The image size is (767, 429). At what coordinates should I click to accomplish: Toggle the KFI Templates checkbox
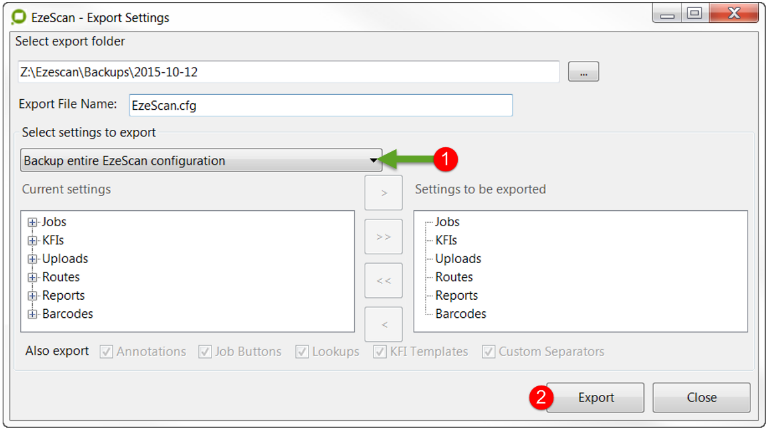(x=380, y=352)
